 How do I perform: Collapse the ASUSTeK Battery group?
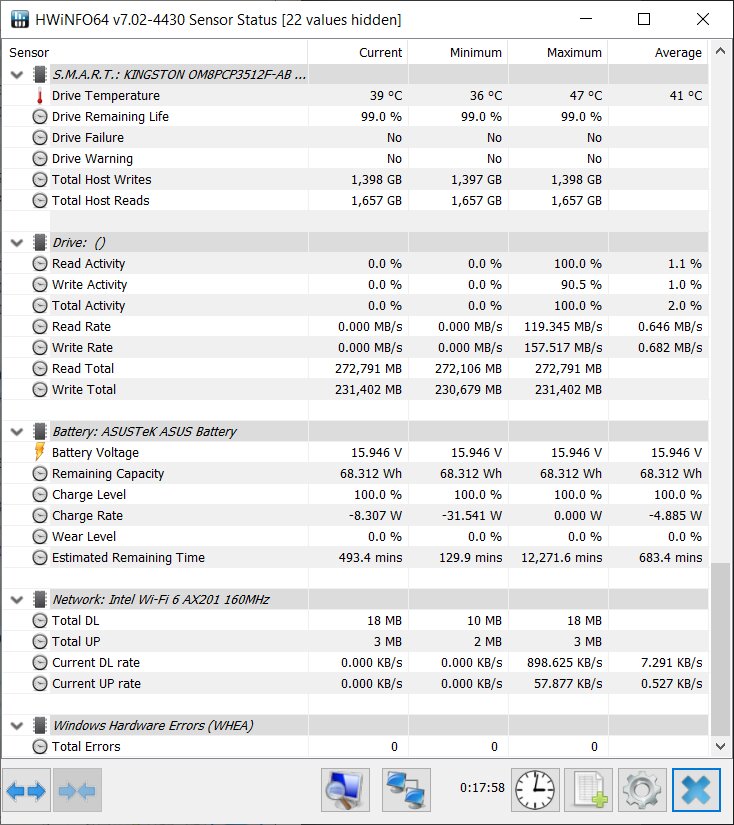[x=17, y=432]
